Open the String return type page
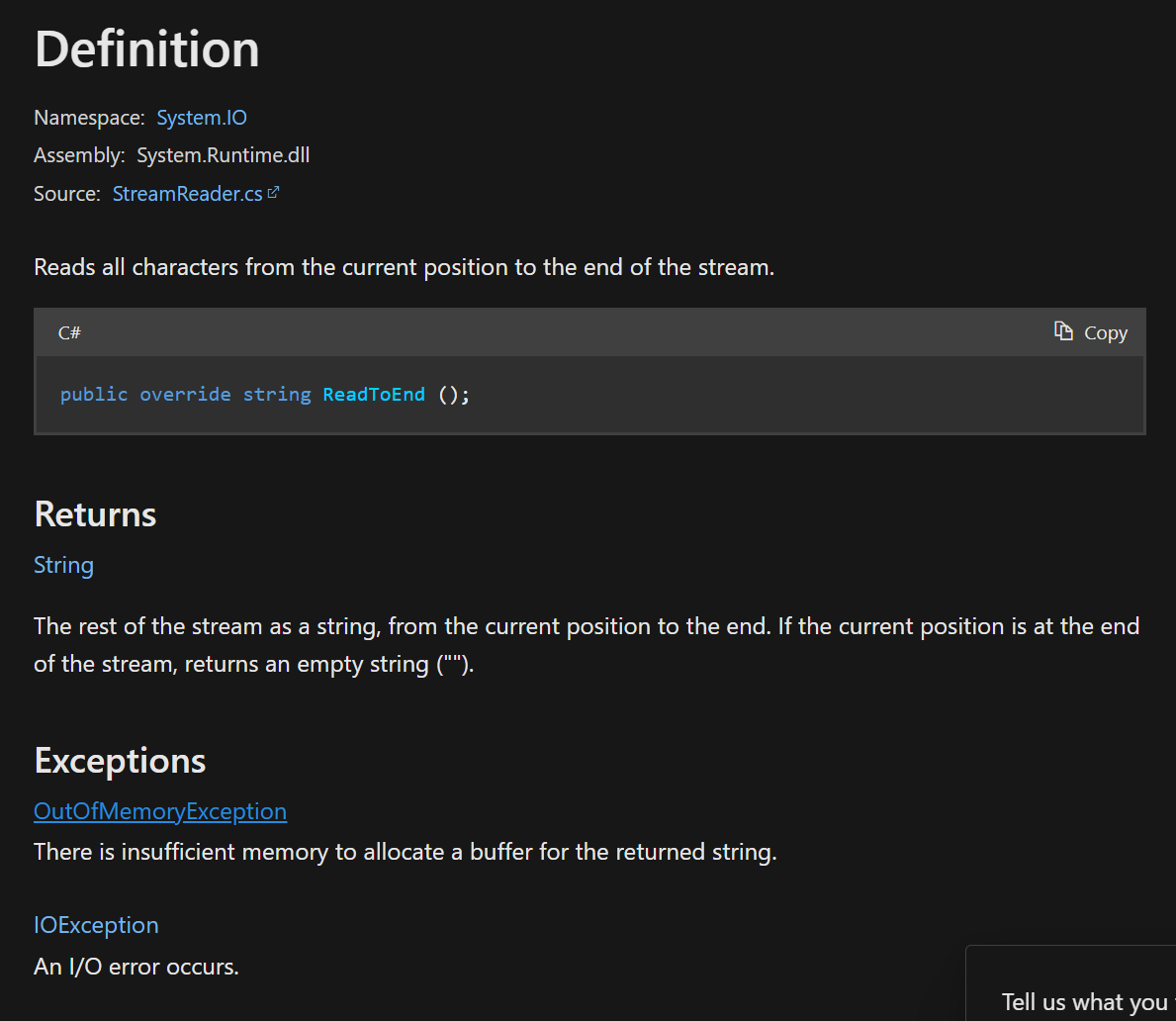The image size is (1176, 1021). (x=63, y=565)
